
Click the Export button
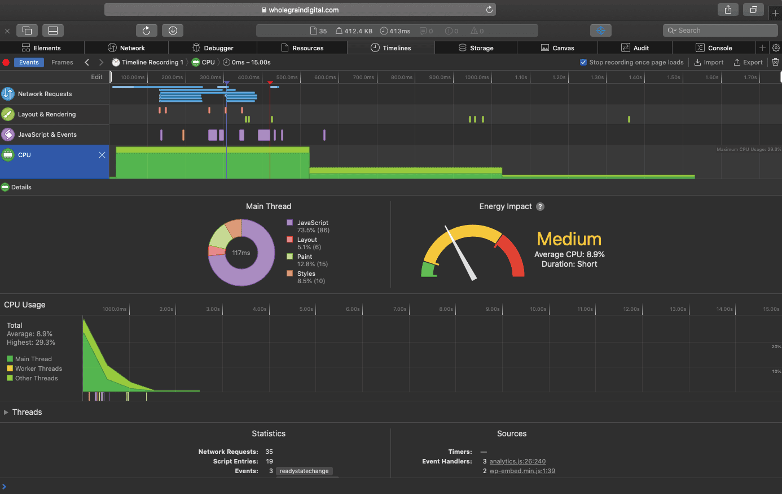pyautogui.click(x=748, y=62)
